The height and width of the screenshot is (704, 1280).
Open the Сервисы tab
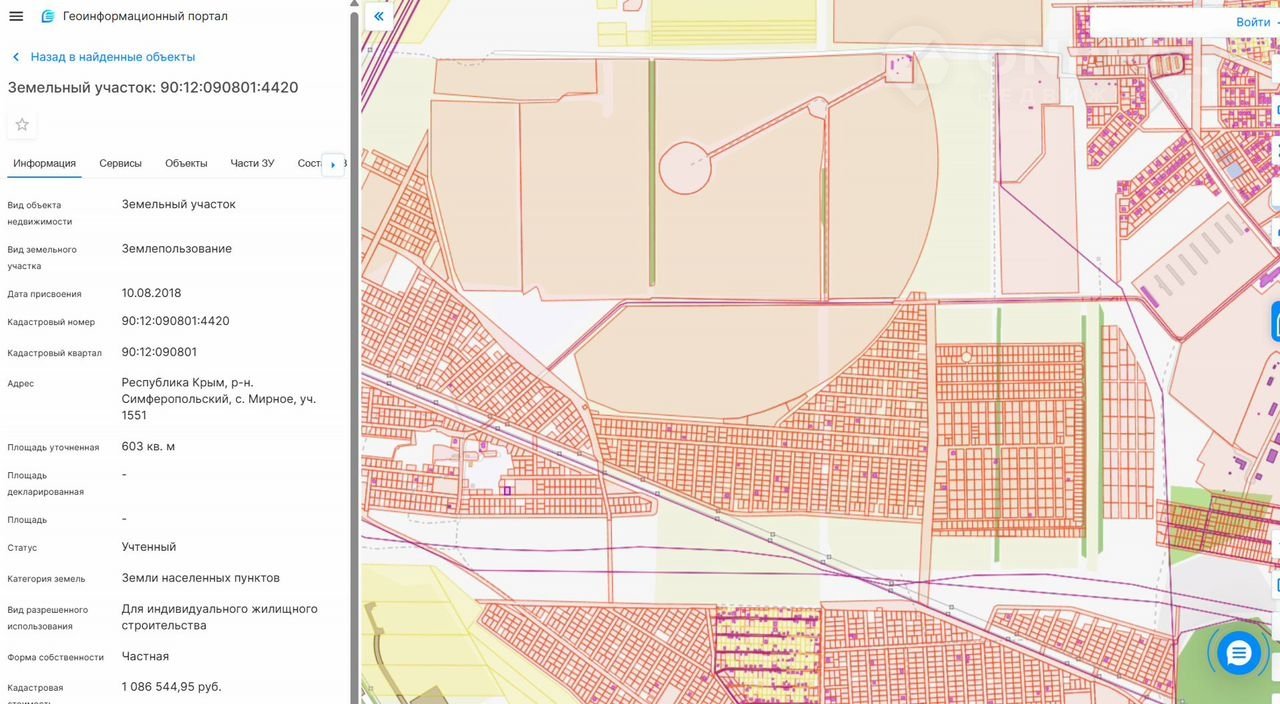120,163
